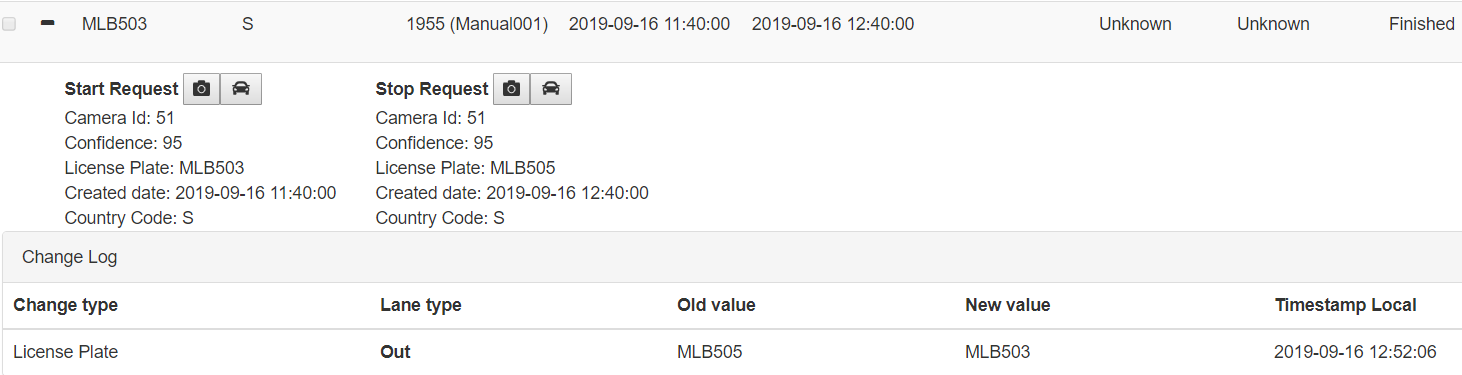Click new value MLB503 in change log
1462x375 pixels.
click(x=998, y=352)
